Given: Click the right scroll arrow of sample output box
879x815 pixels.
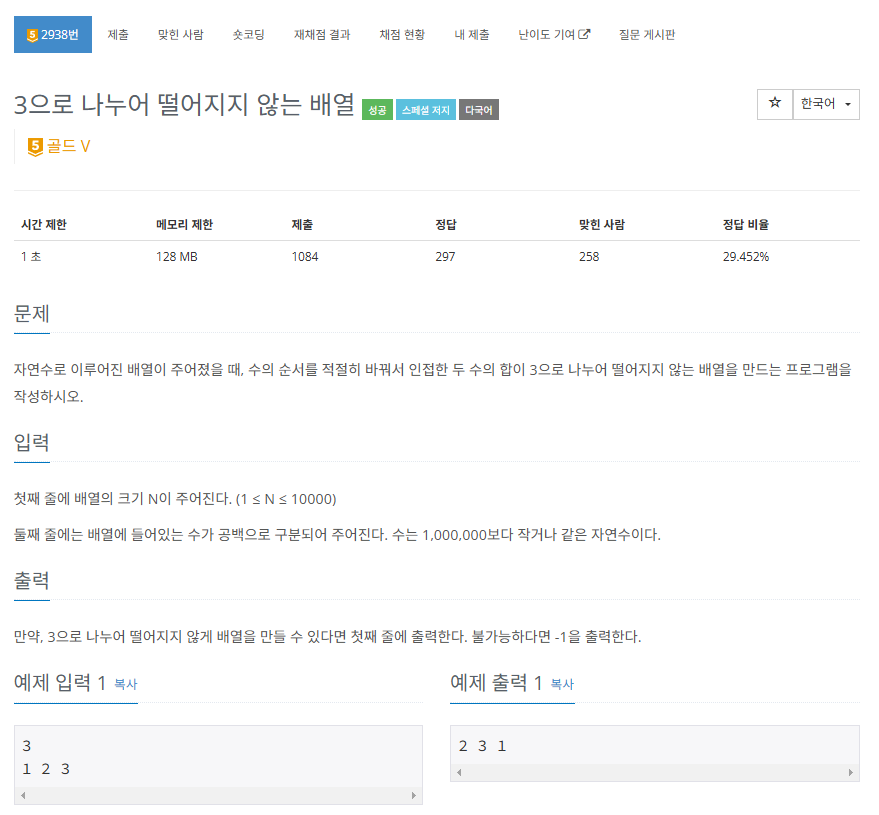Looking at the screenshot, I should 851,772.
